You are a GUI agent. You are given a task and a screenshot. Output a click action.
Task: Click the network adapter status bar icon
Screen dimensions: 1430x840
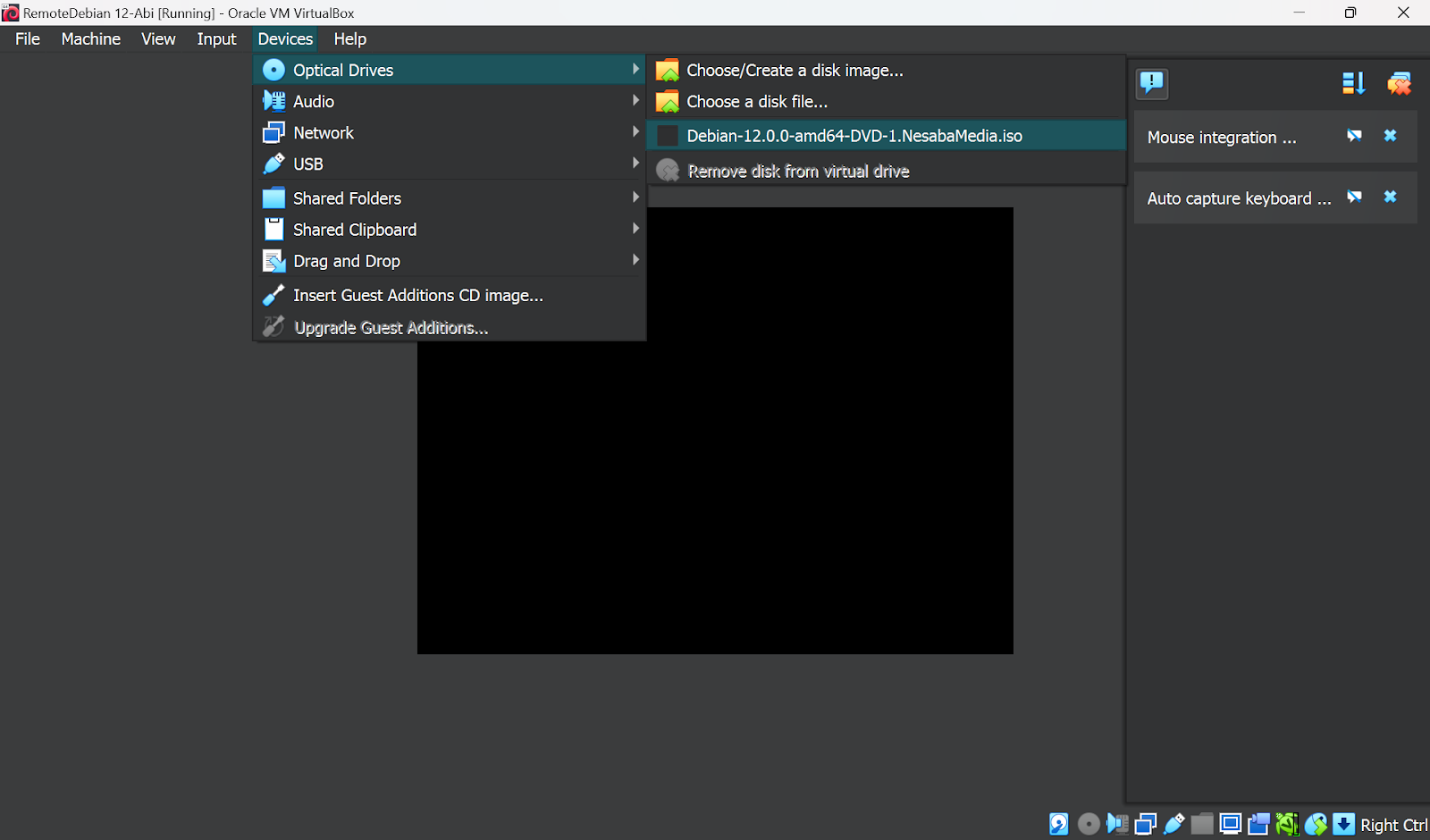click(x=1146, y=824)
